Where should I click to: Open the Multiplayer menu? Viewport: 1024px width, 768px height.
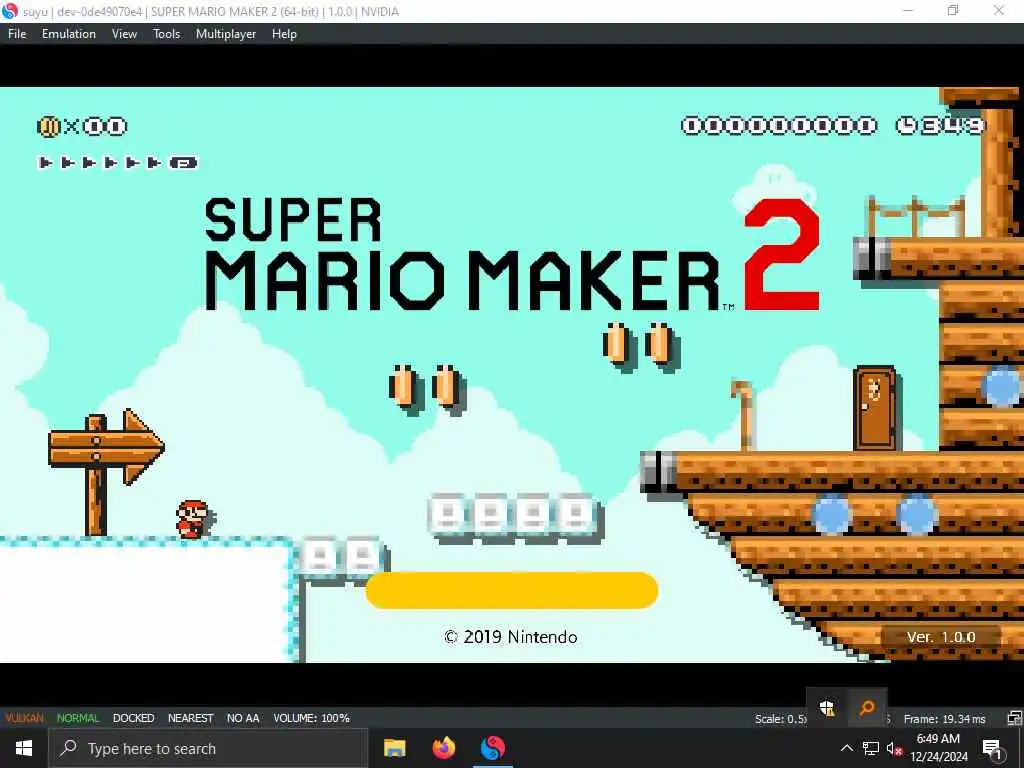point(226,34)
